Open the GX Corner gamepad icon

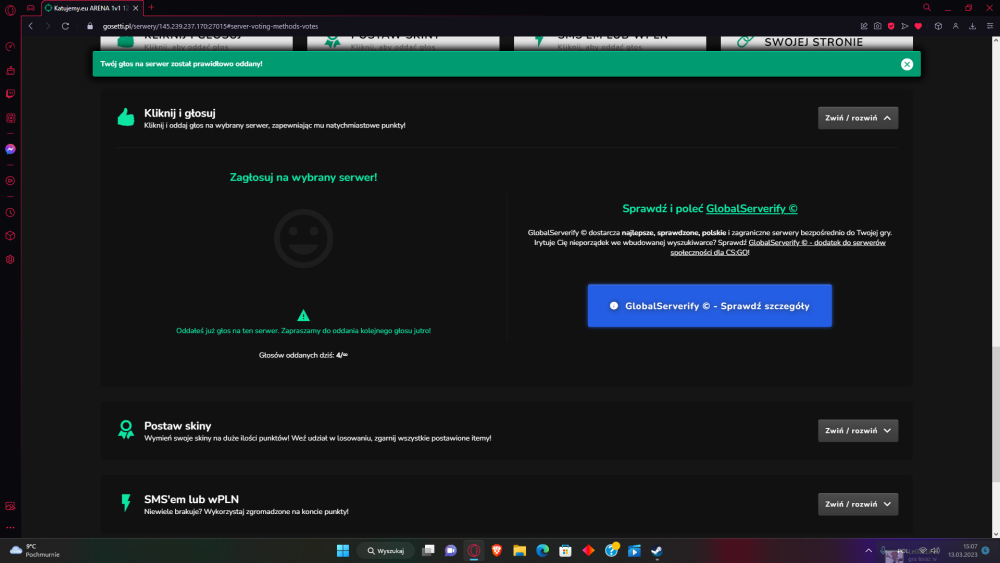[x=30, y=8]
